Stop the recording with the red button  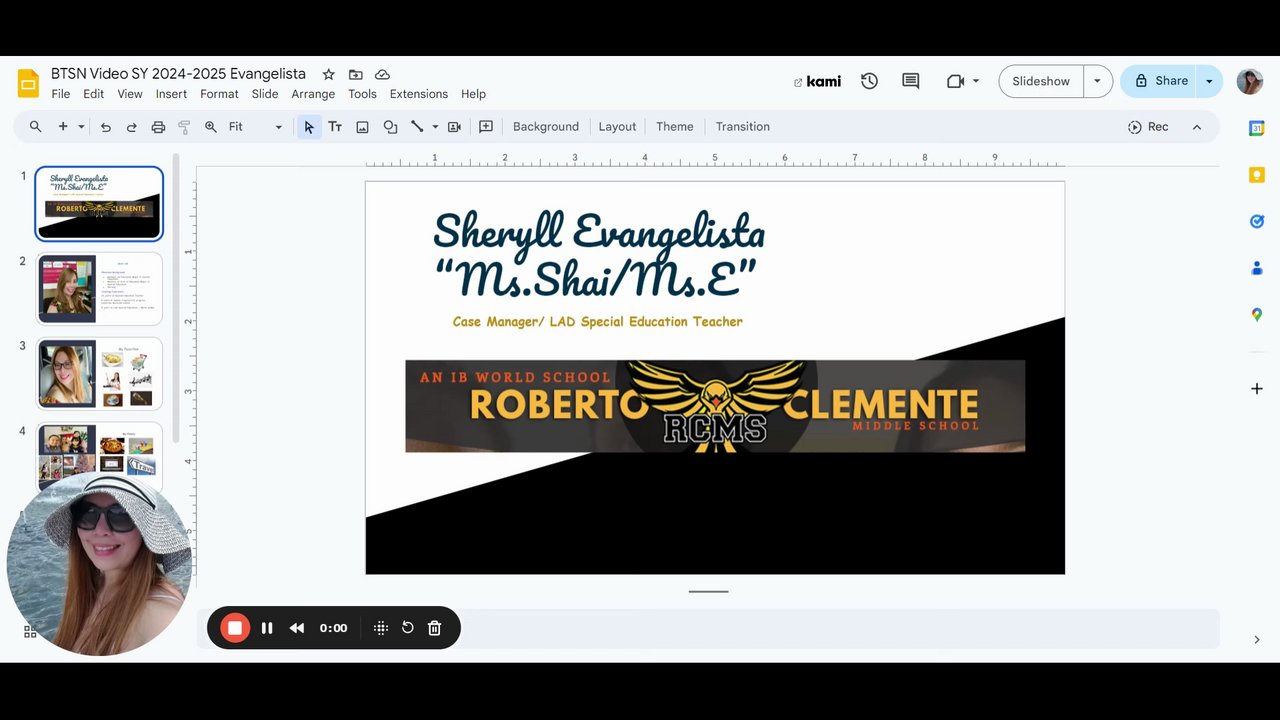235,628
